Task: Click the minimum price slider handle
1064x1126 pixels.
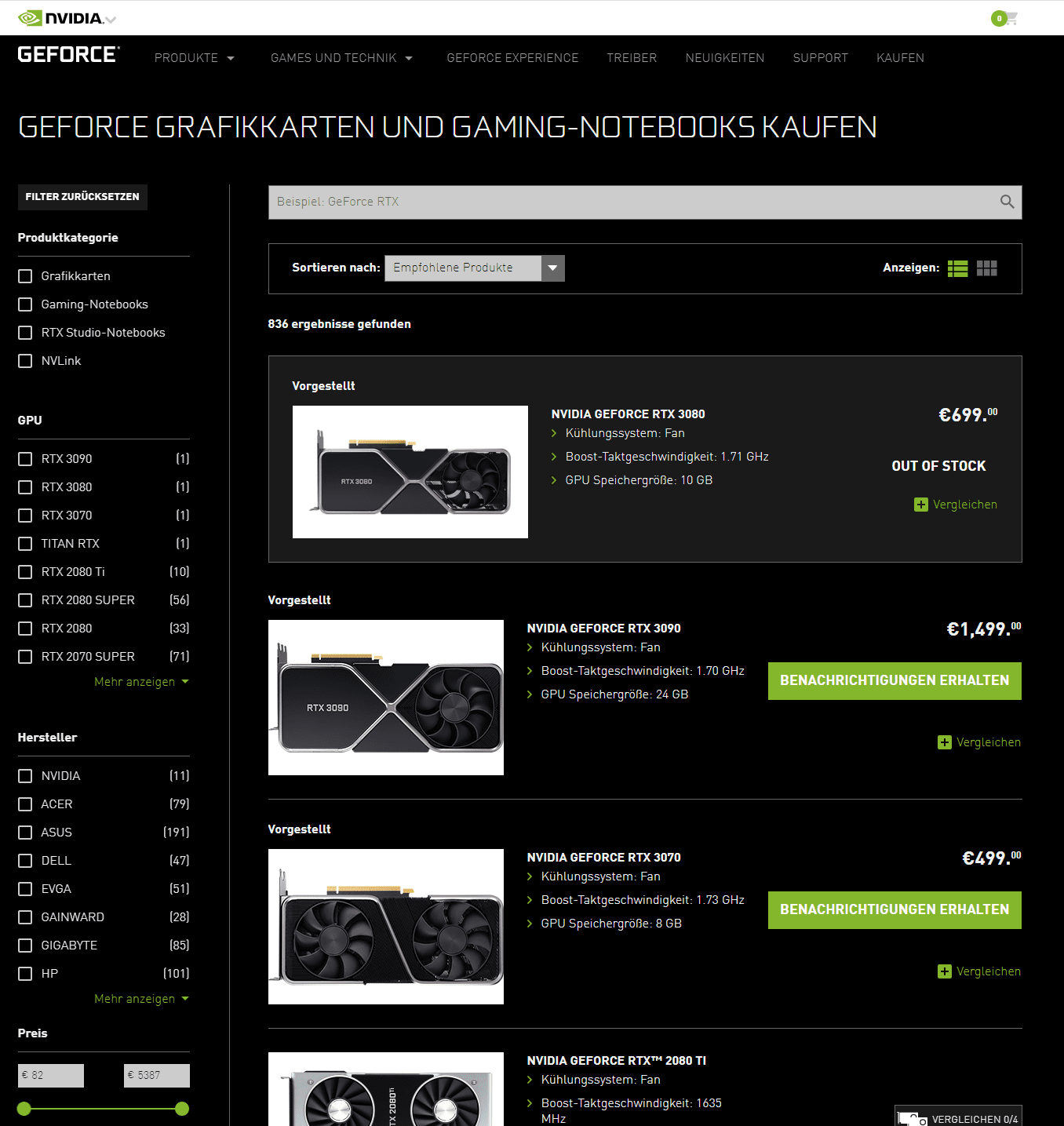Action: [24, 1109]
